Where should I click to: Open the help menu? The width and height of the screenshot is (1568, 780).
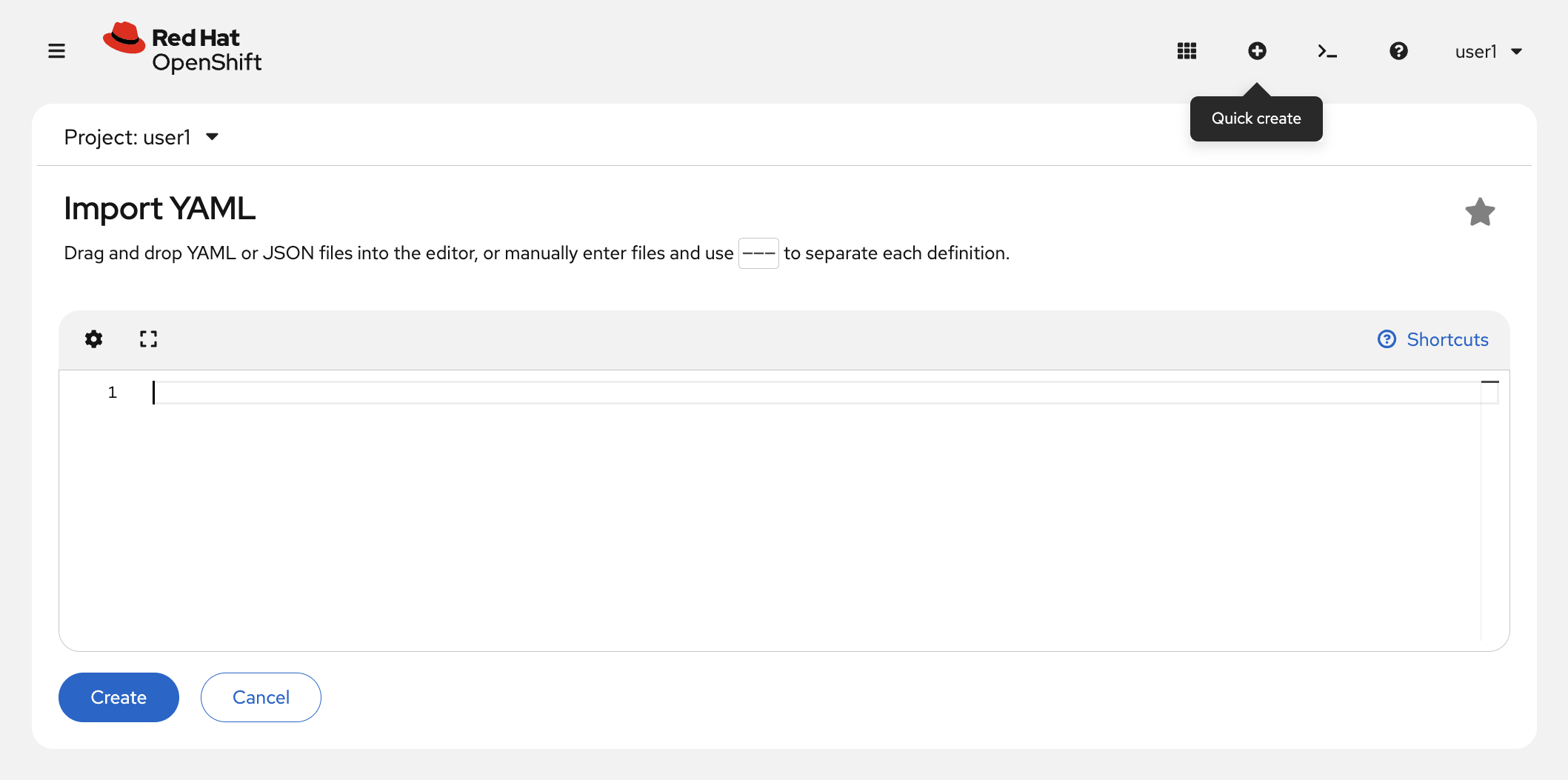point(1398,50)
